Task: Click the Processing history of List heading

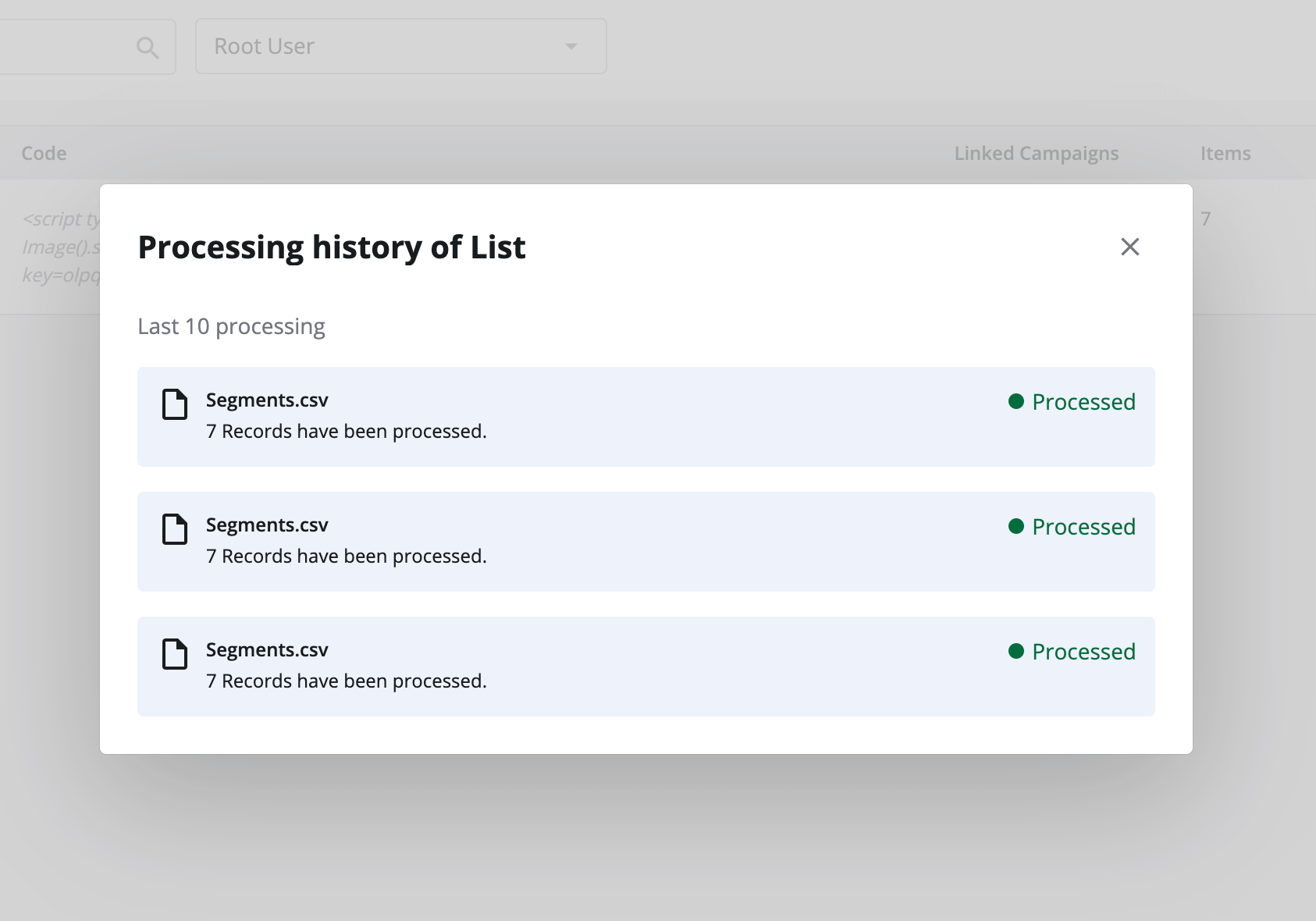Action: click(332, 247)
